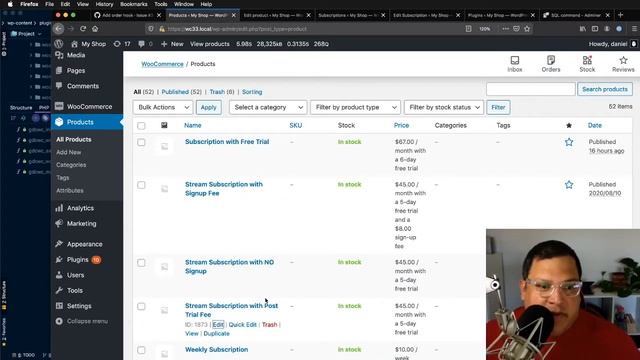Screen dimensions: 640x360
Task: Open a new browser tab with plus
Action: tap(620, 15)
